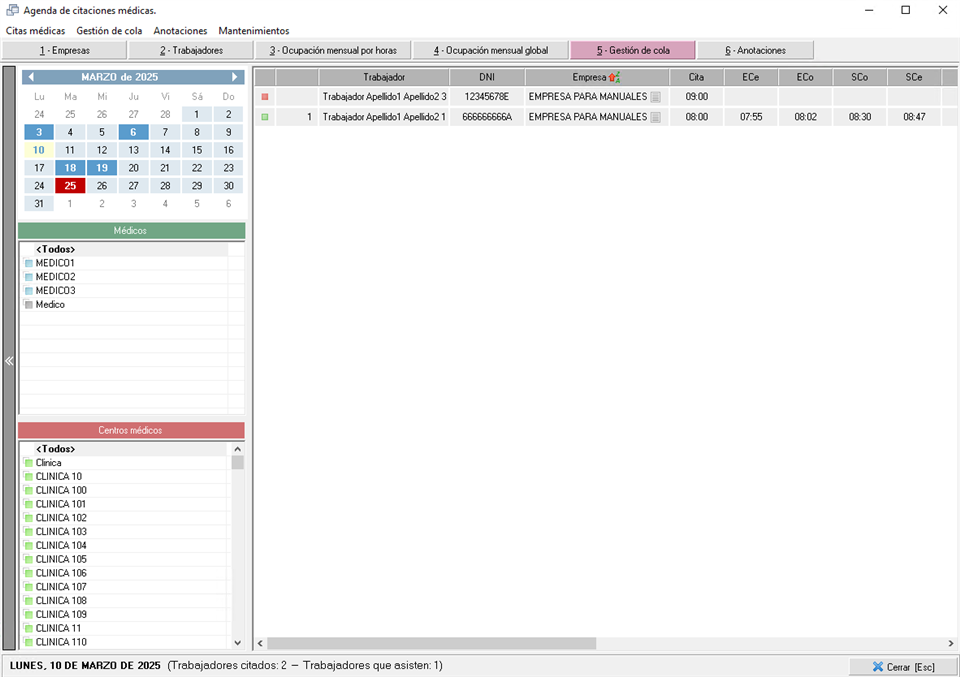Click green status marker of second worker row
Screen dimensions: 960x677
click(265, 117)
